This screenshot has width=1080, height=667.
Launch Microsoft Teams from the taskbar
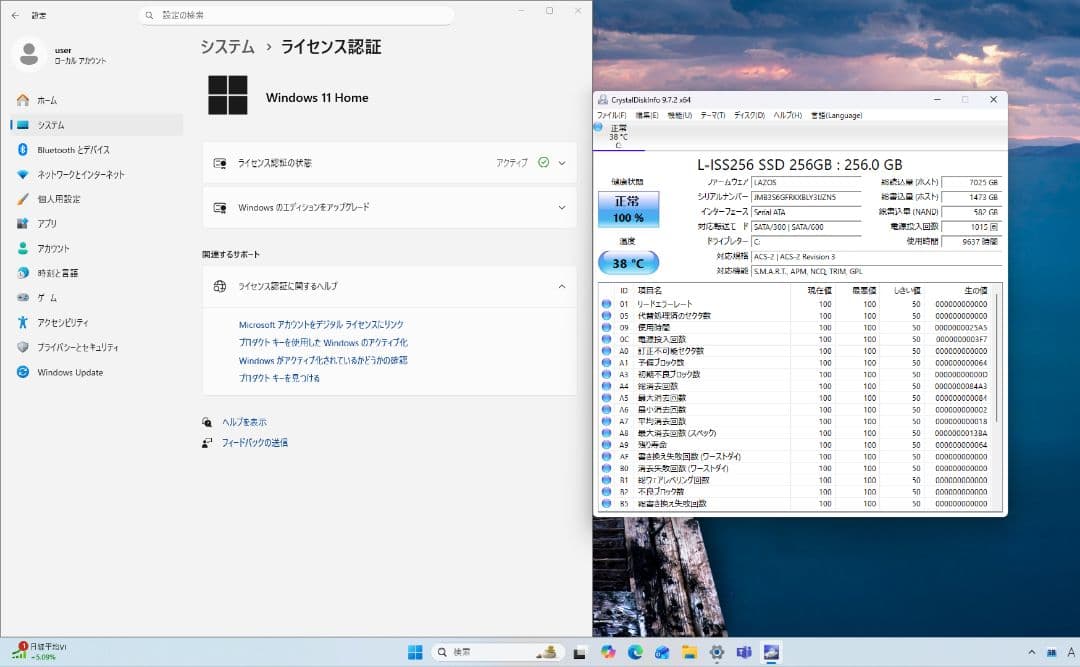point(744,651)
